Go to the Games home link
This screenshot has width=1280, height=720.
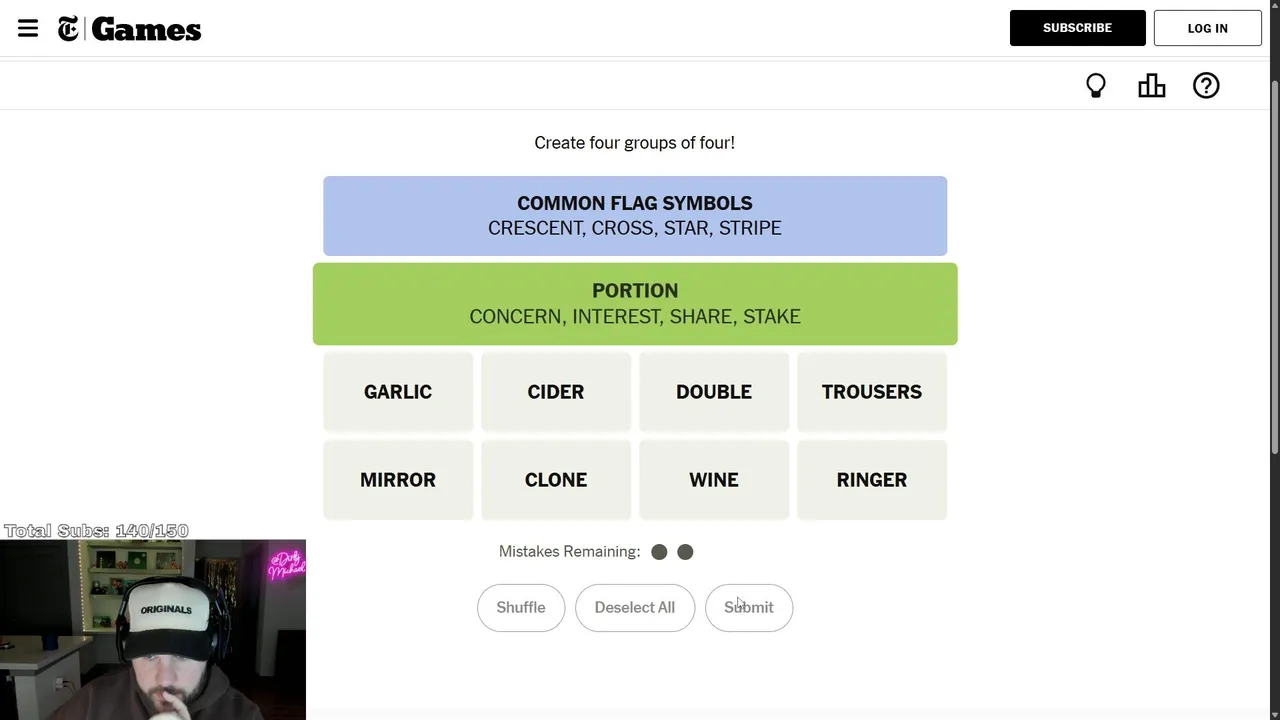146,30
